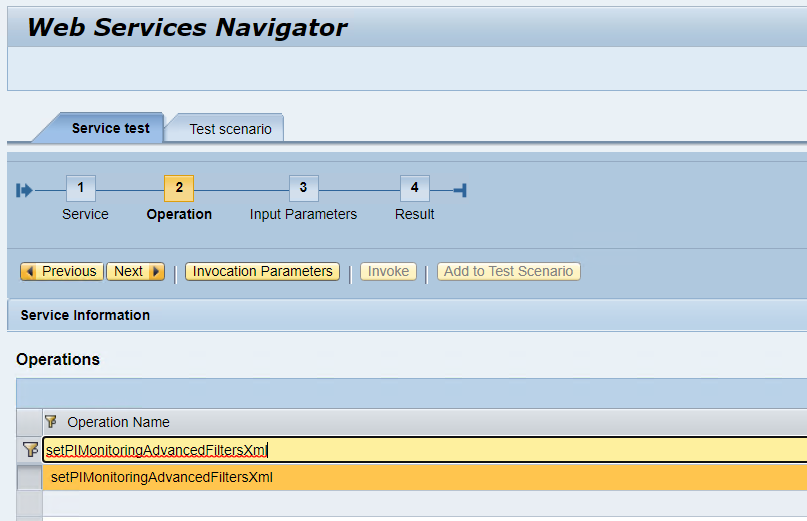Click the filter icon in the Operation Name header

[51, 422]
